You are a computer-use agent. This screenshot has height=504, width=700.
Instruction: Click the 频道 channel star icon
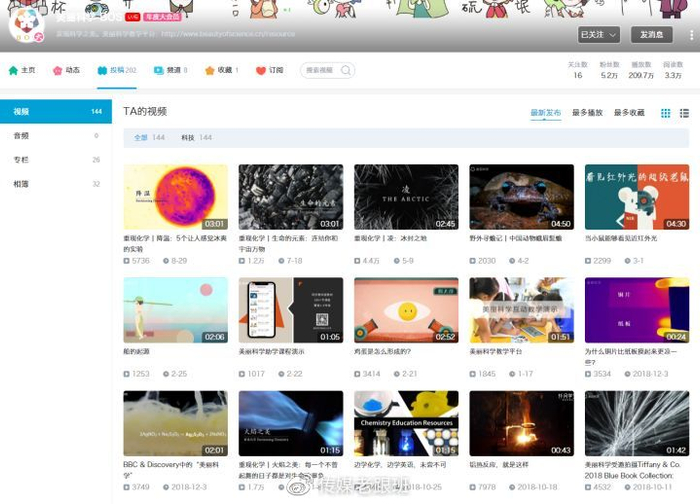[x=158, y=71]
